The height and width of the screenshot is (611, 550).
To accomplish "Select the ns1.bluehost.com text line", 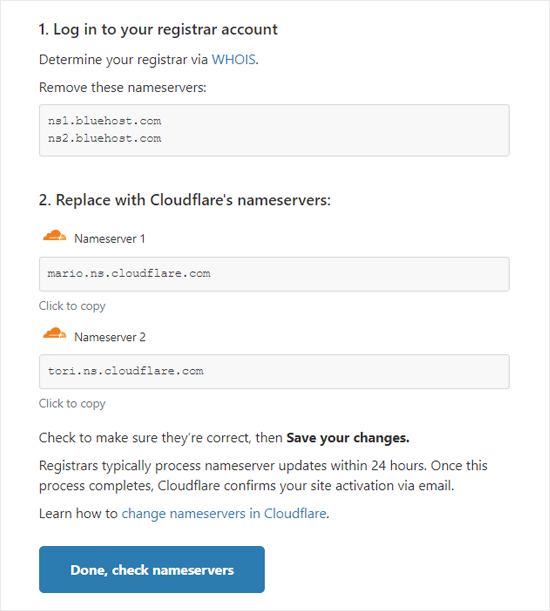I will click(104, 121).
